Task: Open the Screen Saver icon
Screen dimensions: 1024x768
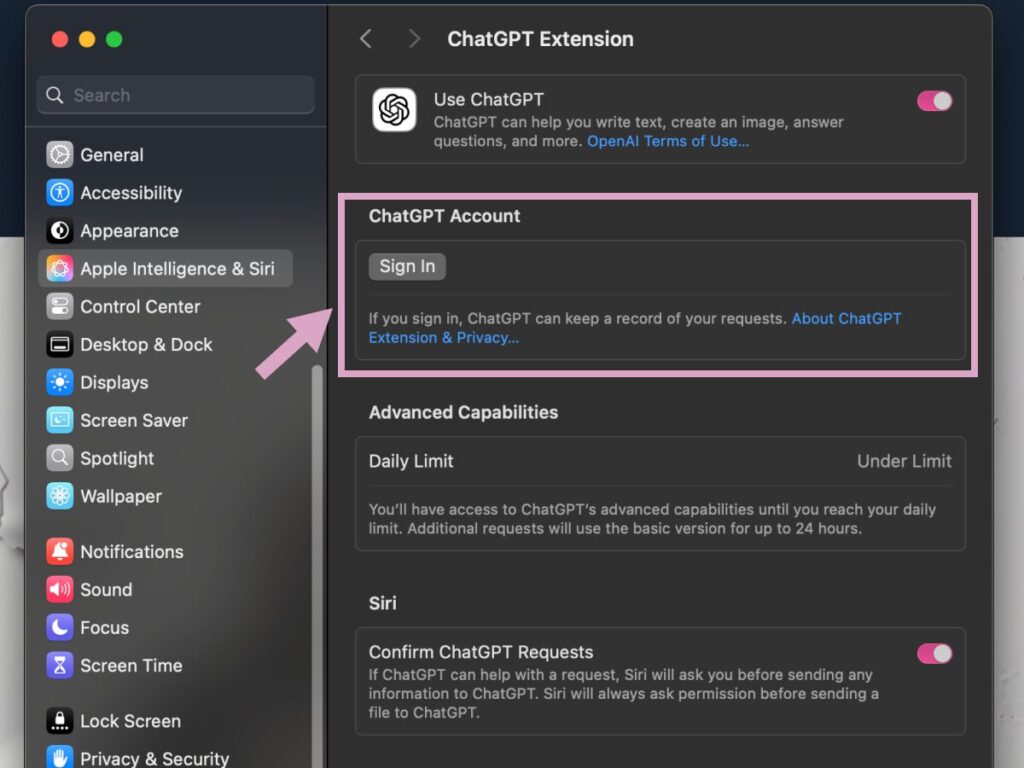Action: [59, 421]
